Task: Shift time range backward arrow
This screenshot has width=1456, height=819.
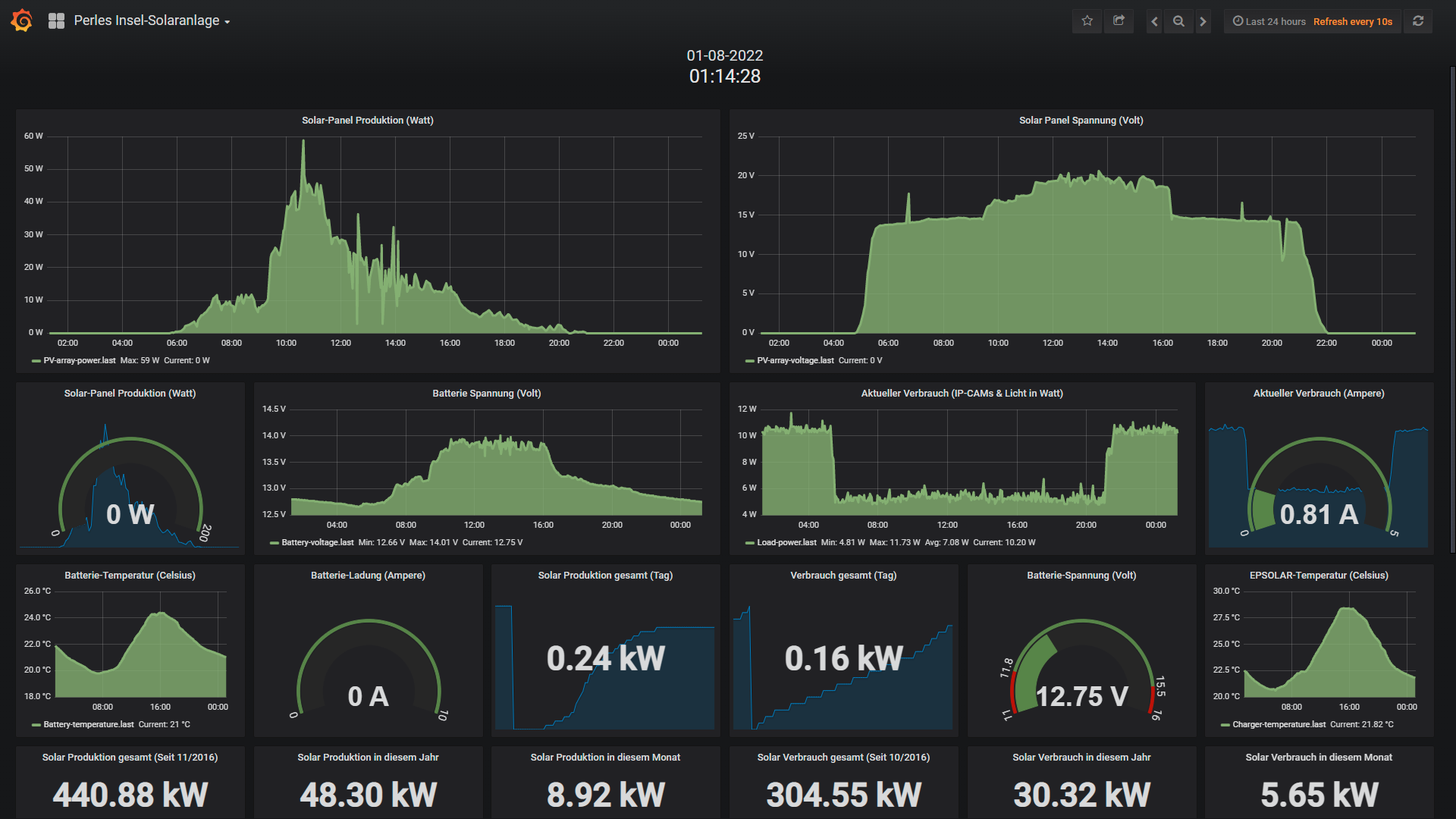Action: click(1154, 21)
